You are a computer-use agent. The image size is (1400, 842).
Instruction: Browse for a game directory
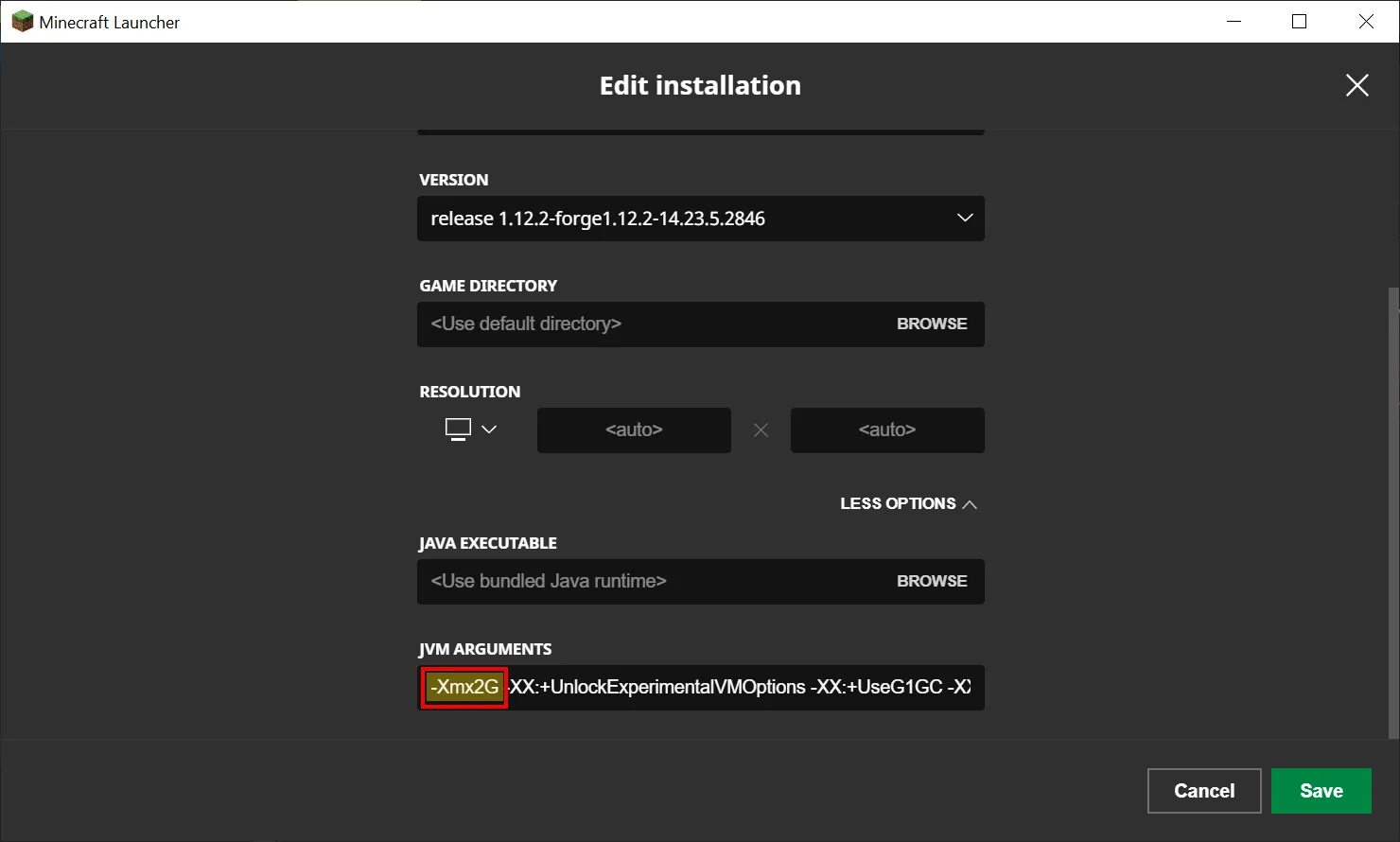click(x=932, y=324)
